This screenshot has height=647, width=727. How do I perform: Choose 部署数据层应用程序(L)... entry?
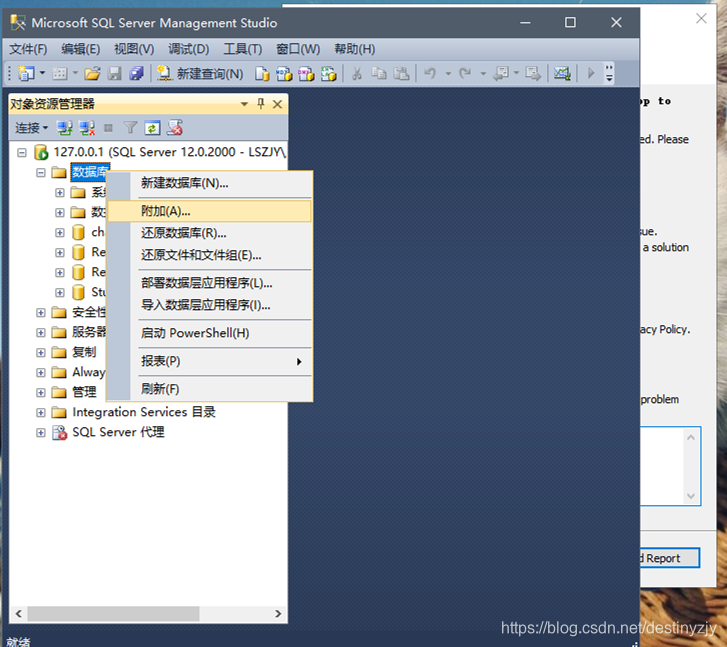207,283
